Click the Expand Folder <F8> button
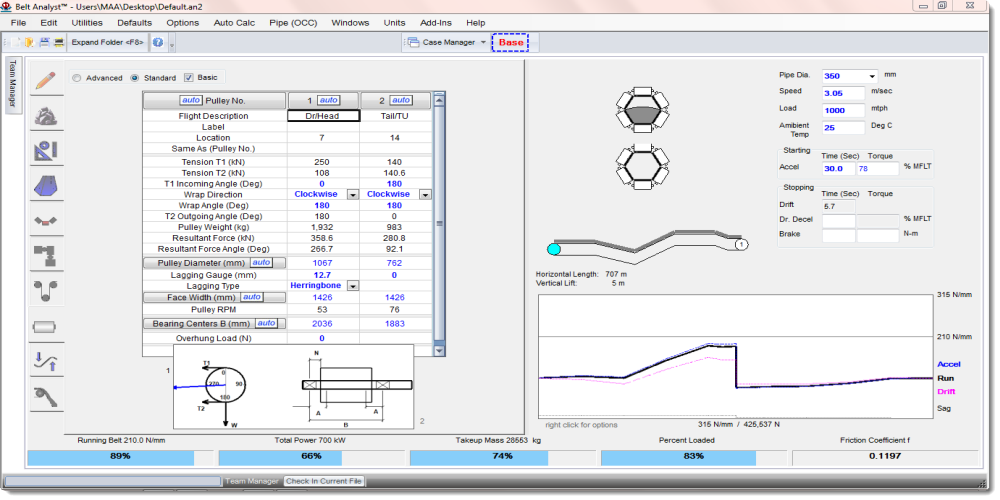Screen dimensions: 1000x500 point(107,43)
